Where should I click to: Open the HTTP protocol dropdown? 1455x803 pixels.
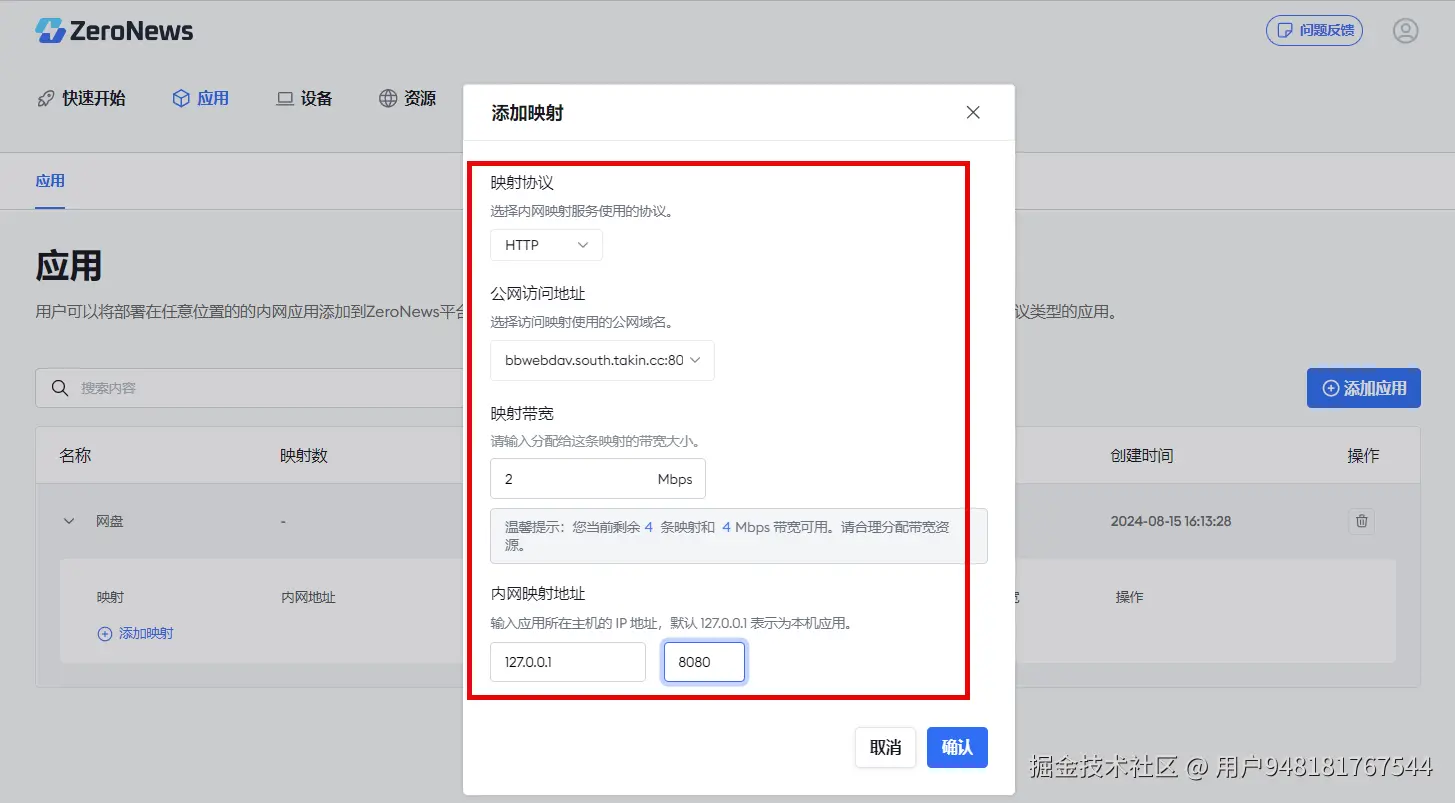(546, 245)
